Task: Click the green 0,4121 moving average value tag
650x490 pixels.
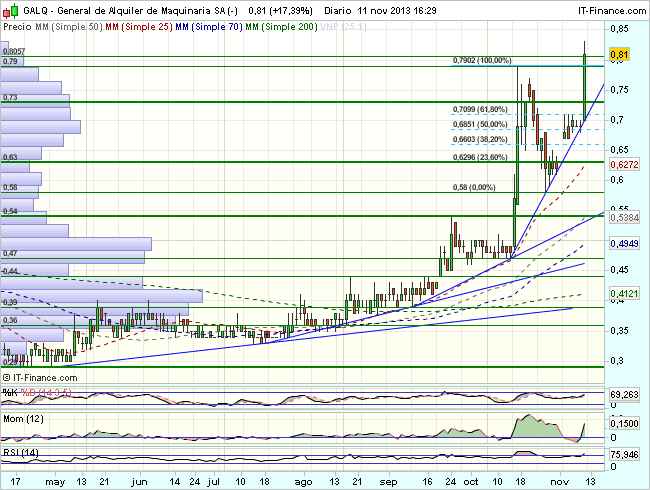Action: tap(624, 294)
